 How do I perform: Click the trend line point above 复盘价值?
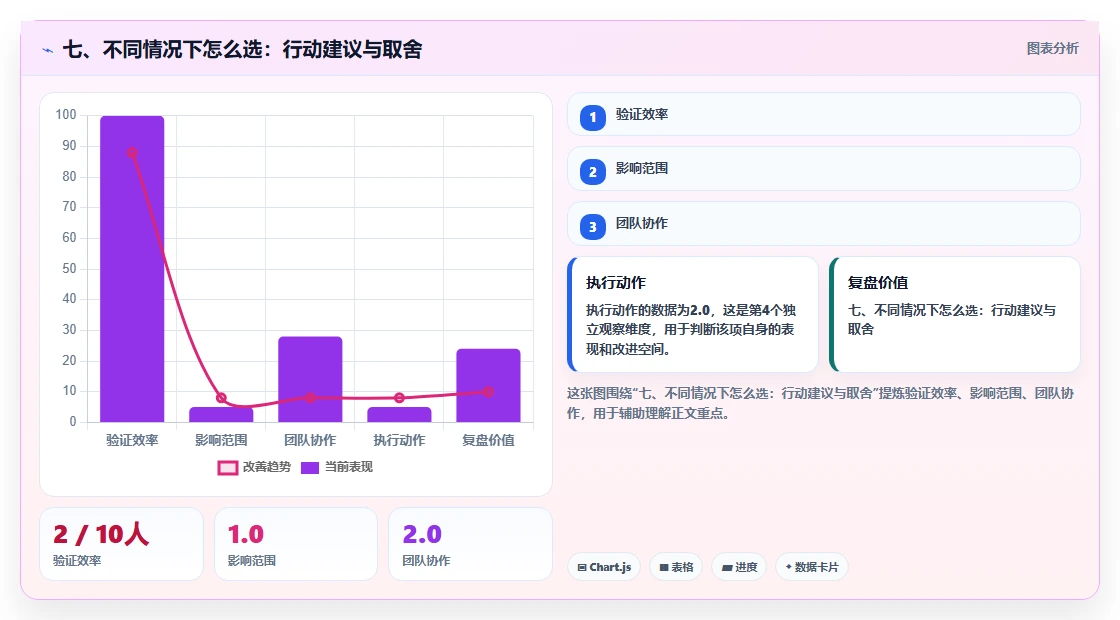tap(488, 391)
